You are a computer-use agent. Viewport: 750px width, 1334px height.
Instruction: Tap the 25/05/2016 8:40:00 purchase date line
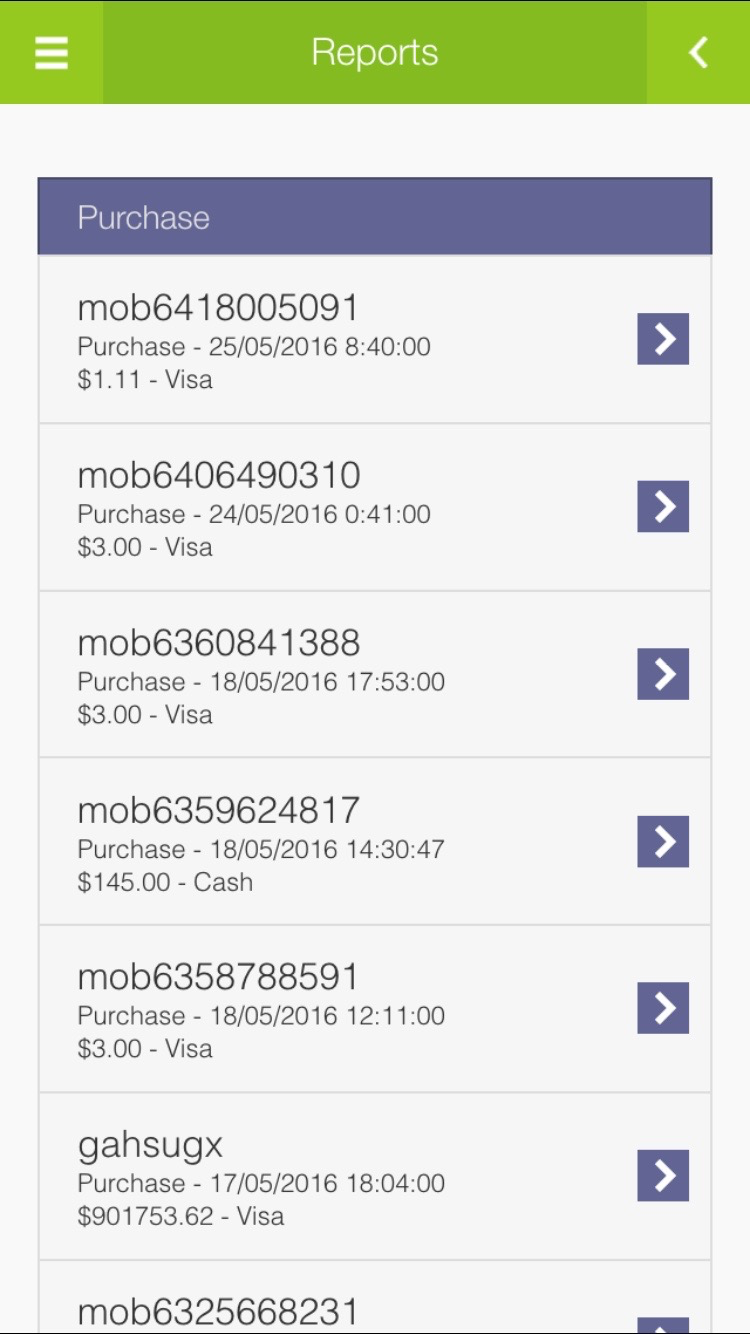[254, 347]
